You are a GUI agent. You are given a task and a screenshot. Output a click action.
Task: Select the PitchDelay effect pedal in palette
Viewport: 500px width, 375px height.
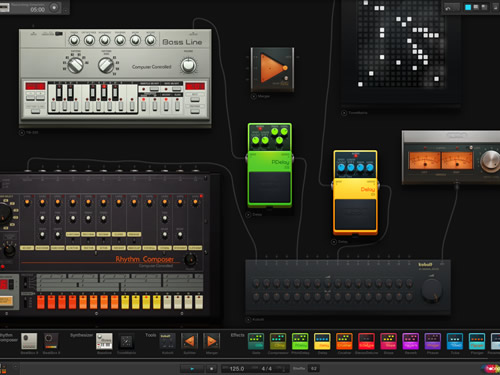click(300, 341)
